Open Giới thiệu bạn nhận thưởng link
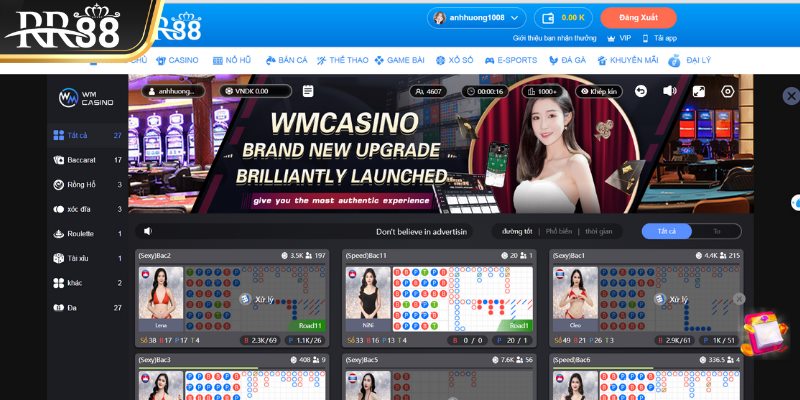Image resolution: width=800 pixels, height=400 pixels. [555, 38]
